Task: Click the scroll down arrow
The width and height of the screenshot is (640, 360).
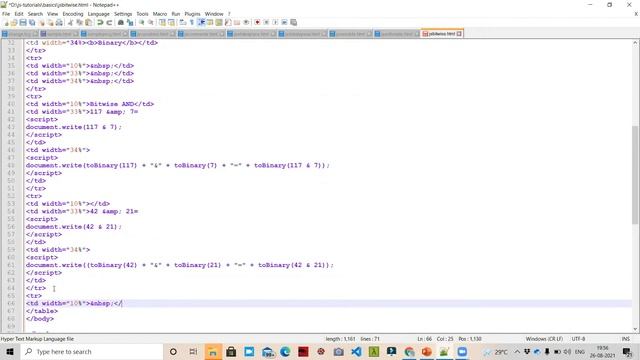Action: coord(636,329)
